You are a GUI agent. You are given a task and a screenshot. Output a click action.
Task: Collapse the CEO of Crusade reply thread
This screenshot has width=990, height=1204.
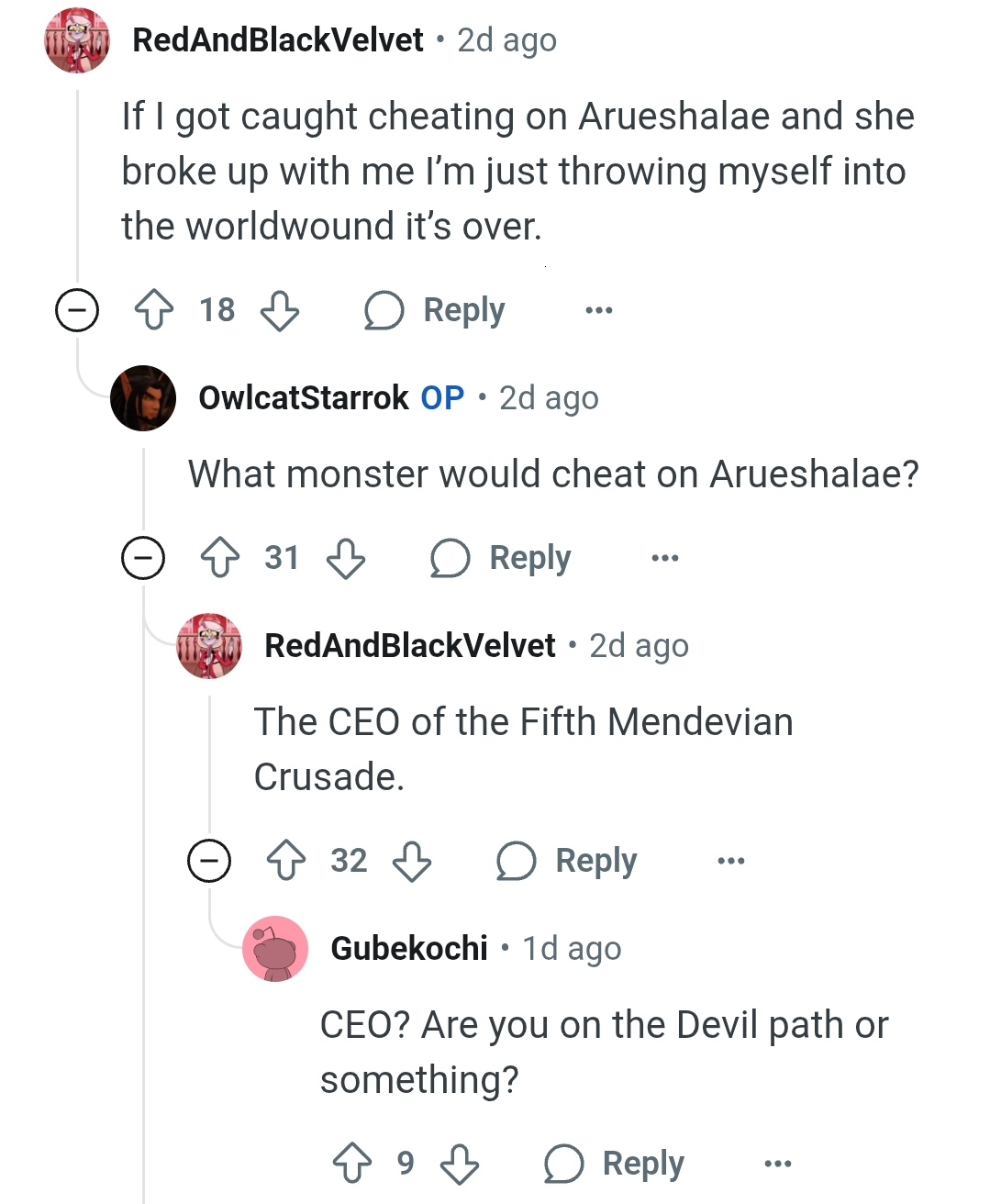pyautogui.click(x=209, y=861)
